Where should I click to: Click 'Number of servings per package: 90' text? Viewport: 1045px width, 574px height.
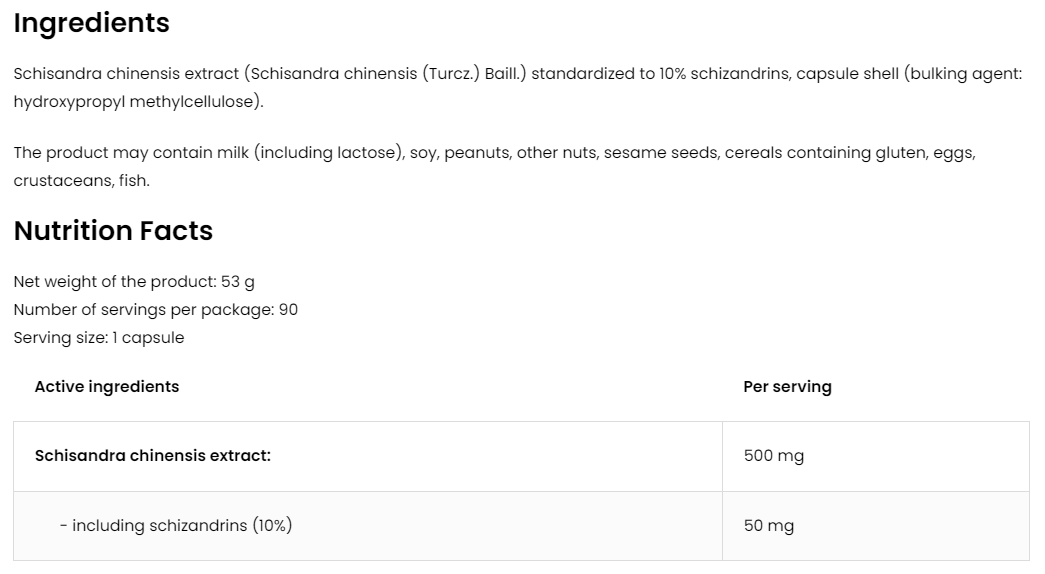155,310
